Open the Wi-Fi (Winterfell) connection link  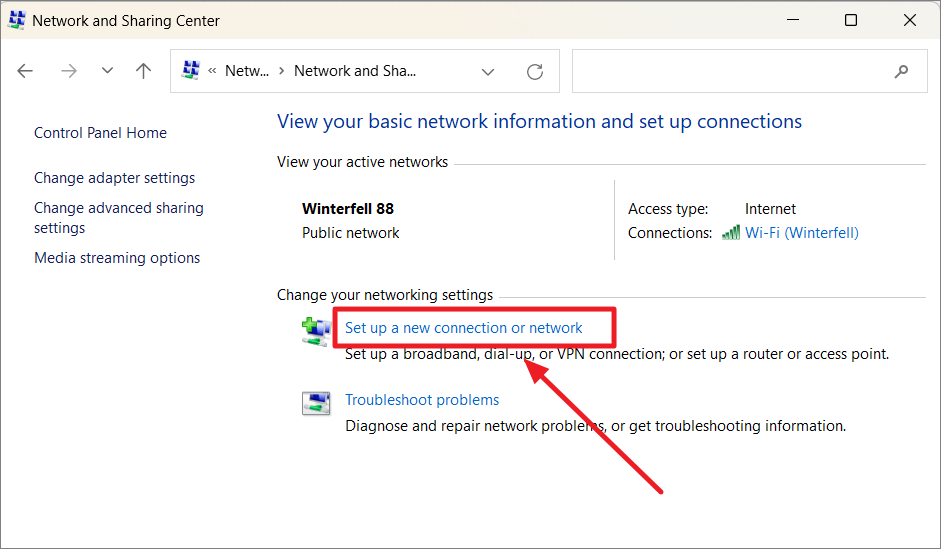click(x=801, y=233)
